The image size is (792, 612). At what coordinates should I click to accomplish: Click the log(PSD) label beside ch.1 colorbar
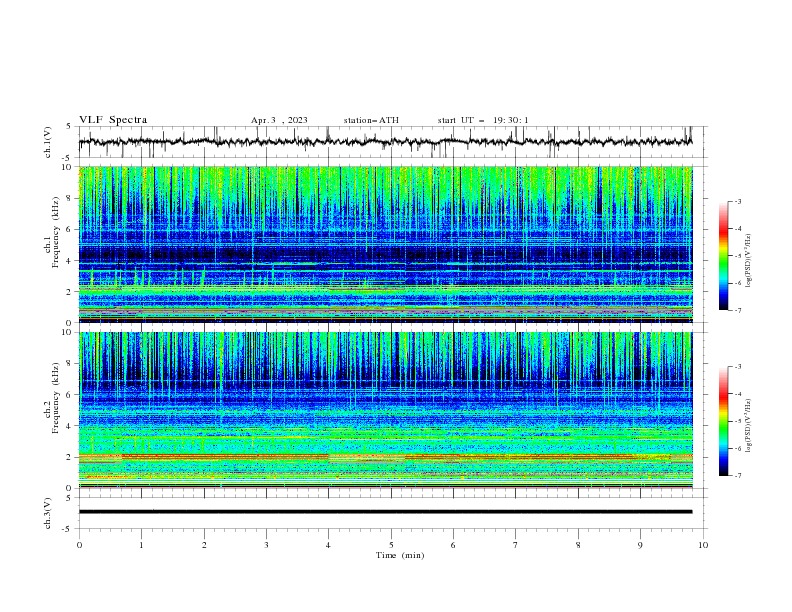click(x=749, y=261)
